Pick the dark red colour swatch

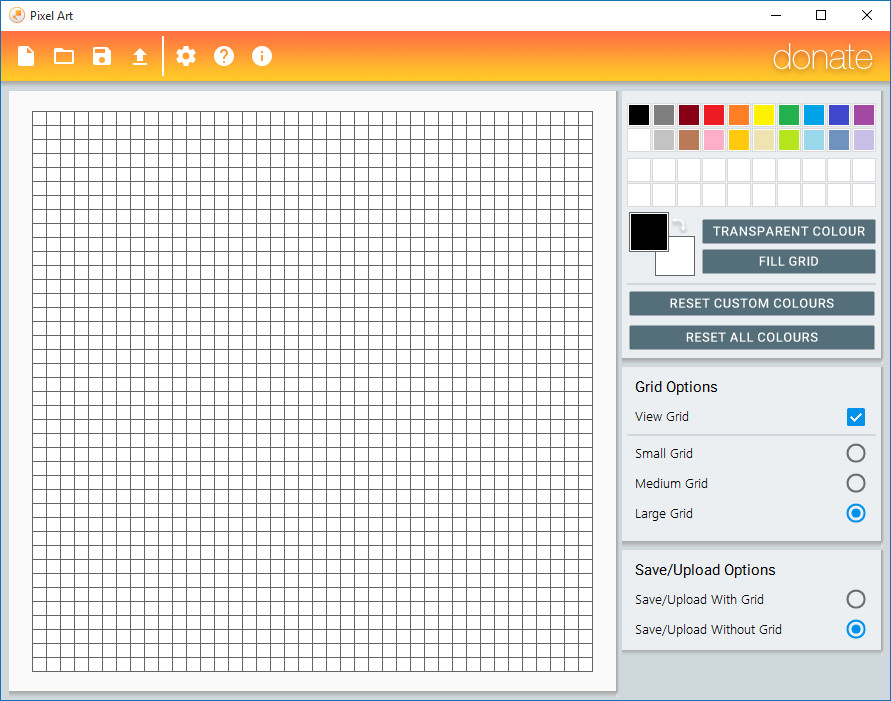pyautogui.click(x=689, y=115)
